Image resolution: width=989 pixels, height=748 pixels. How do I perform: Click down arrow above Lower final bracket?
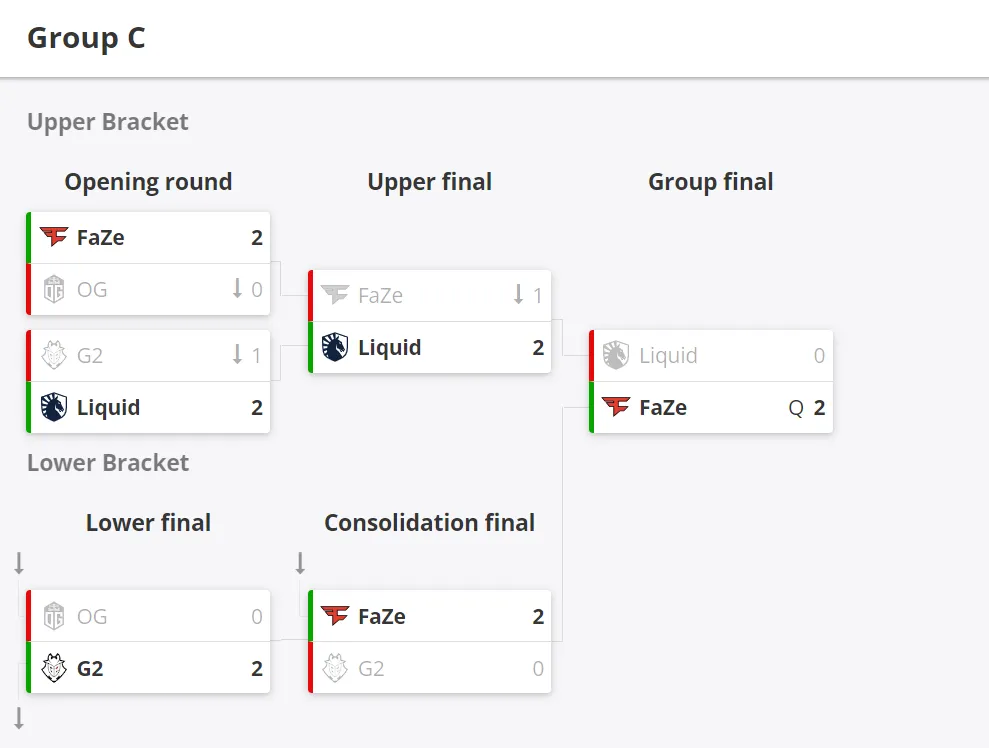19,563
